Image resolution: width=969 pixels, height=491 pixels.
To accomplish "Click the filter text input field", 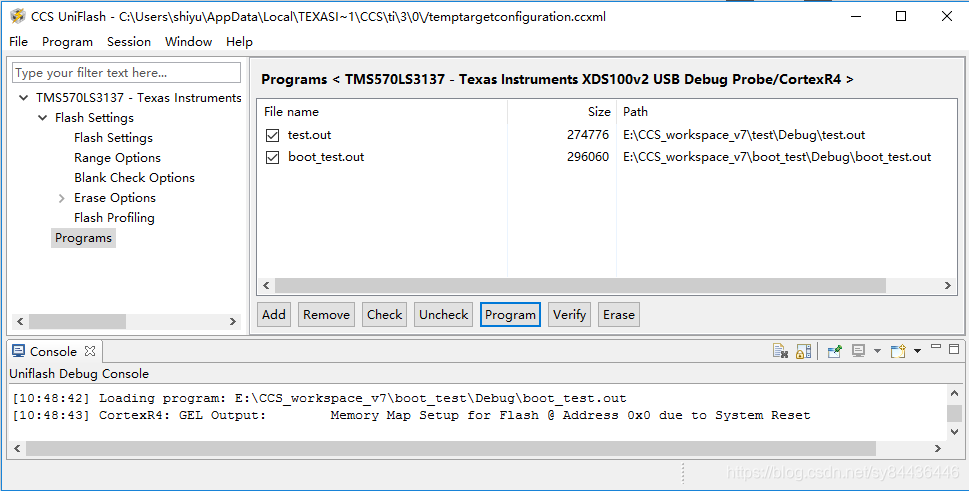I will click(126, 73).
